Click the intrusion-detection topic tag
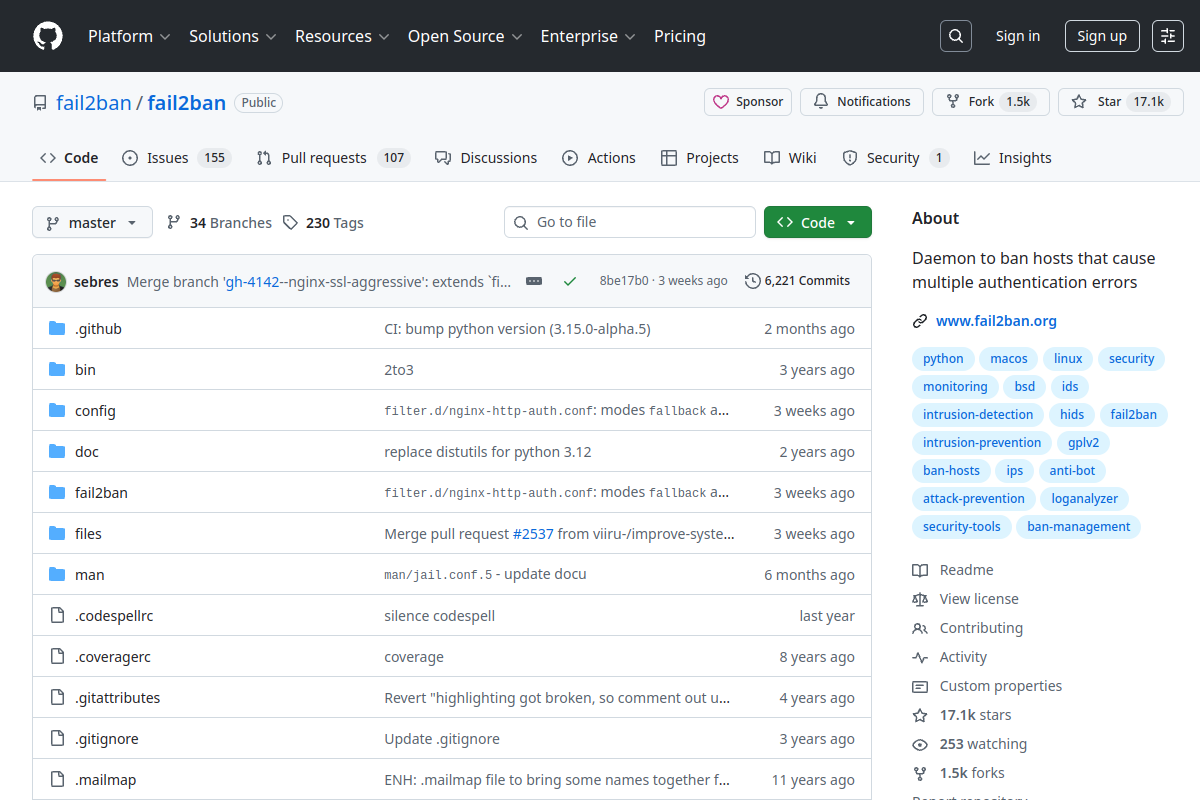The height and width of the screenshot is (800, 1200). pyautogui.click(x=977, y=414)
